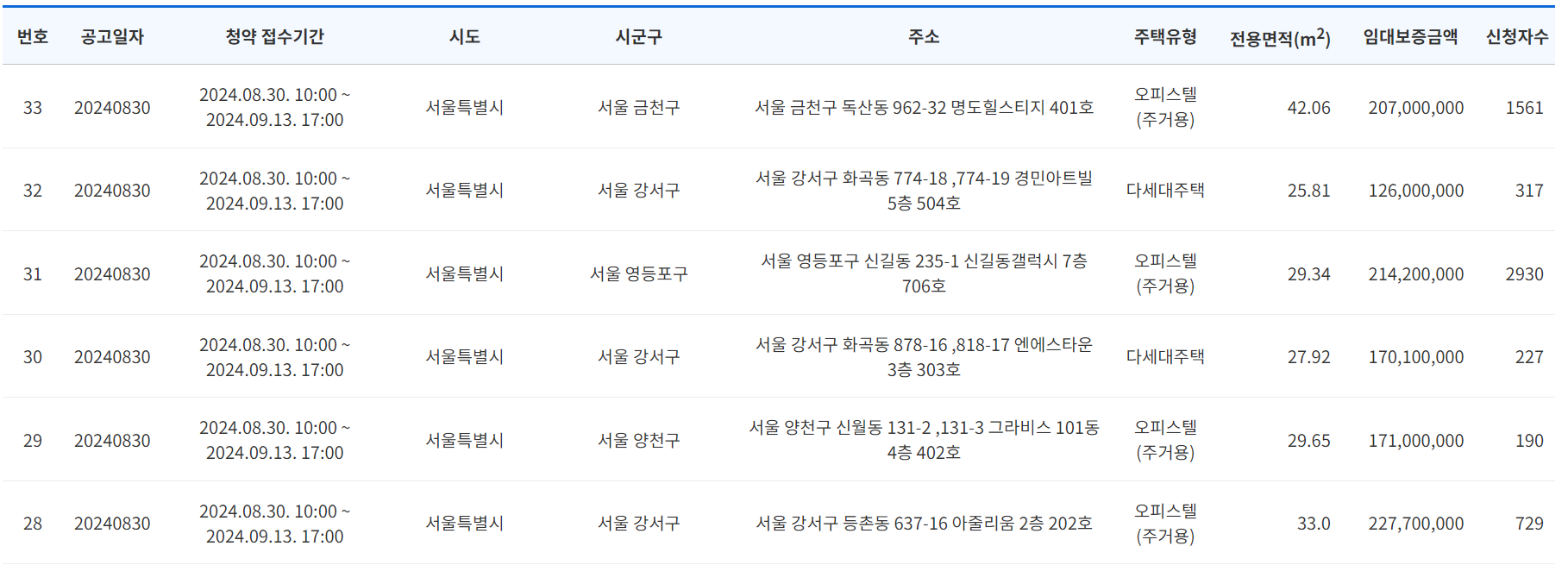Click deposit amount 126,000,000

tap(1415, 191)
